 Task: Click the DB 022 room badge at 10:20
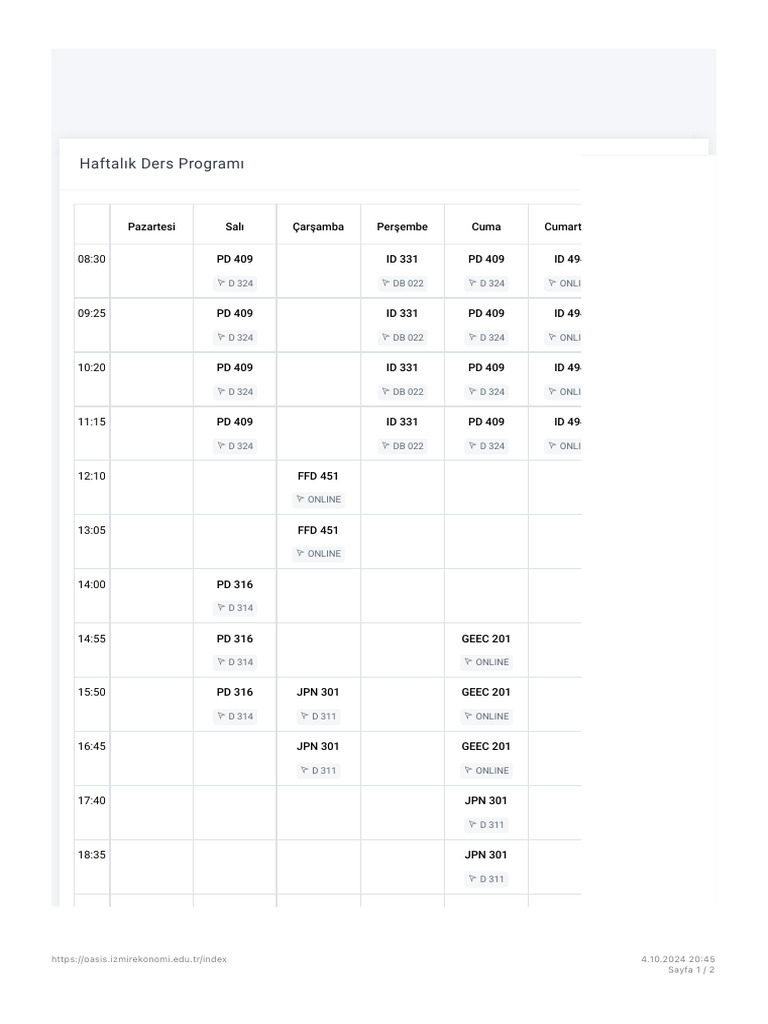click(x=403, y=392)
